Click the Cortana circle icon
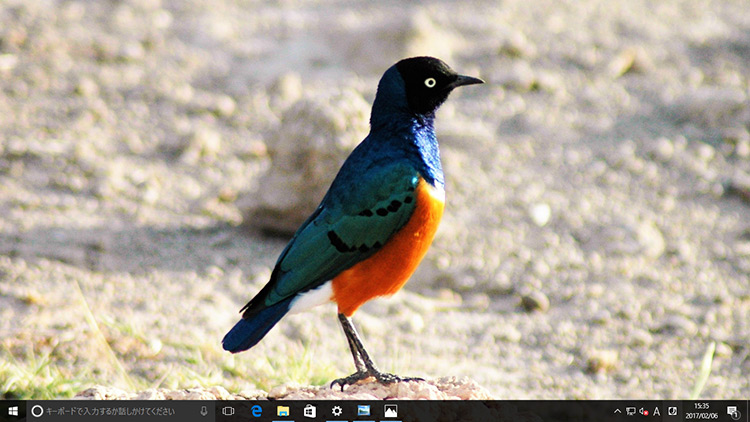The height and width of the screenshot is (422, 750). (37, 411)
